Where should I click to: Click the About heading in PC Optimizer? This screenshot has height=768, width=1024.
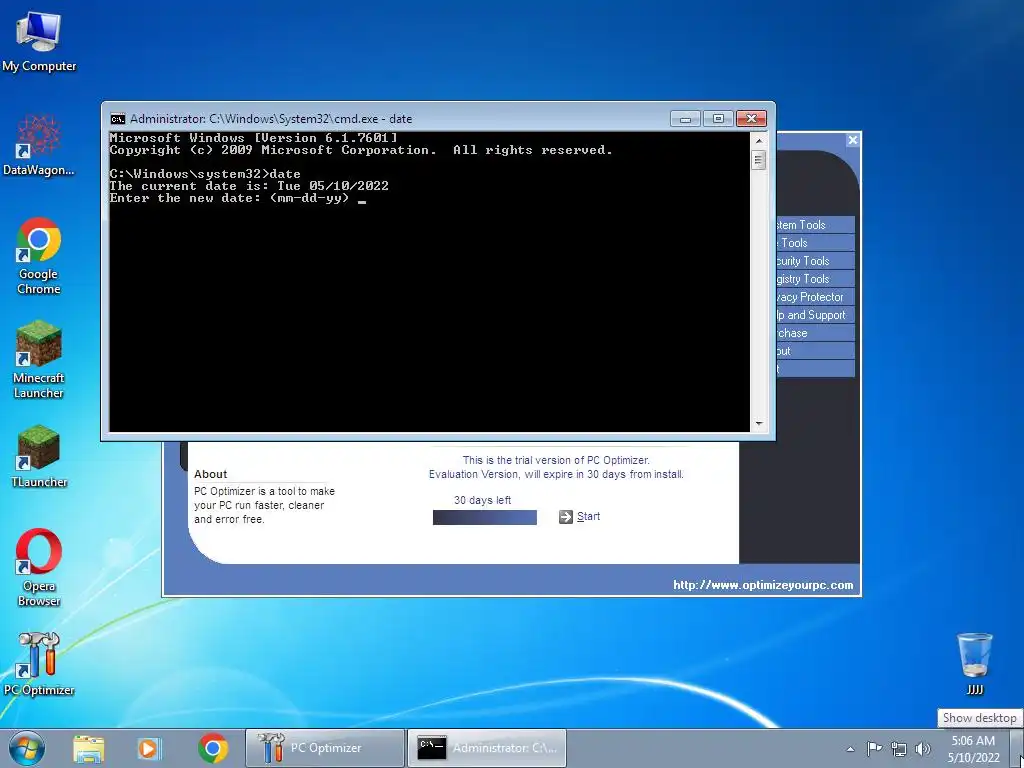210,474
